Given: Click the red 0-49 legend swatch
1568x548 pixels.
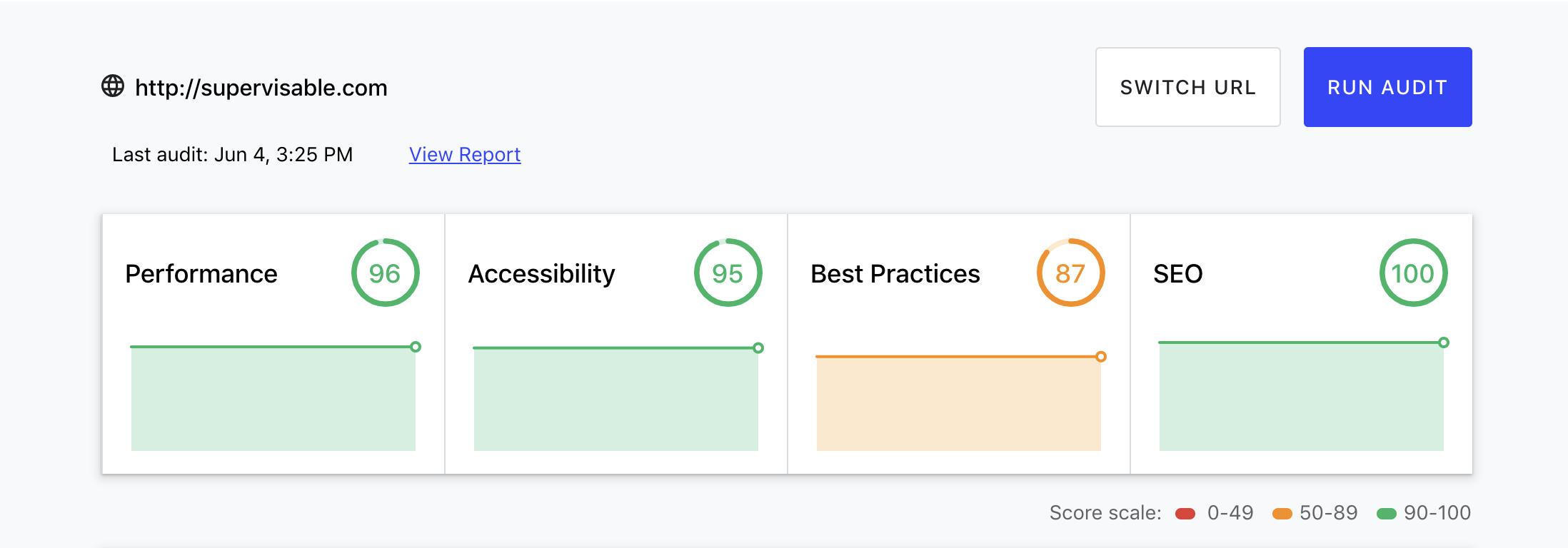Looking at the screenshot, I should (x=1185, y=514).
